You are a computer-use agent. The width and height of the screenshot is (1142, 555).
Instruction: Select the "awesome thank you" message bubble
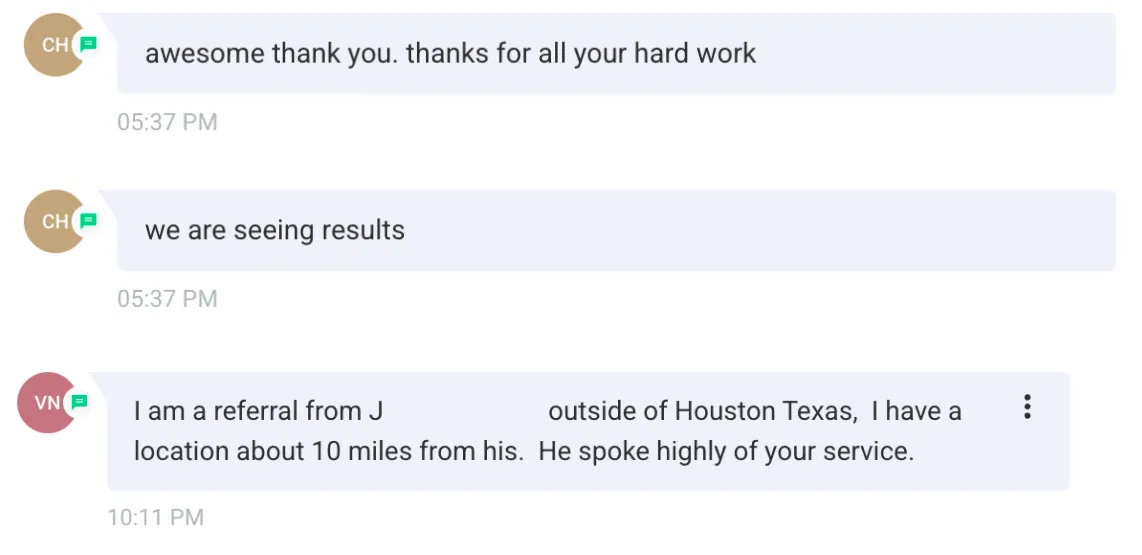[616, 53]
